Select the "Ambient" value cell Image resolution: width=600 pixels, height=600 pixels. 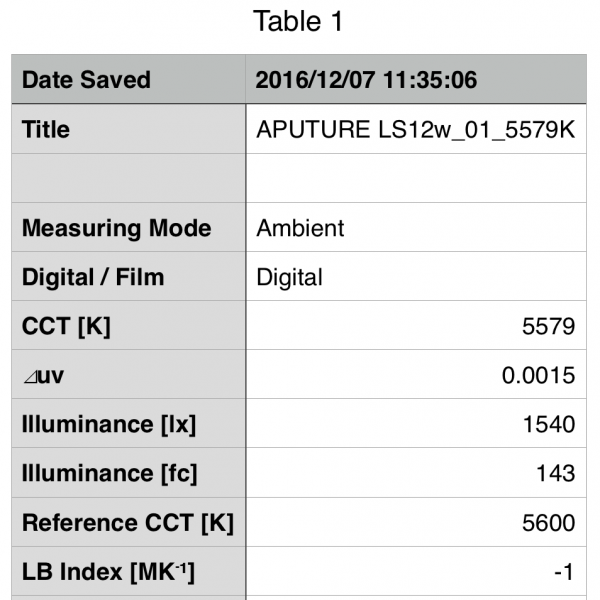pyautogui.click(x=416, y=227)
